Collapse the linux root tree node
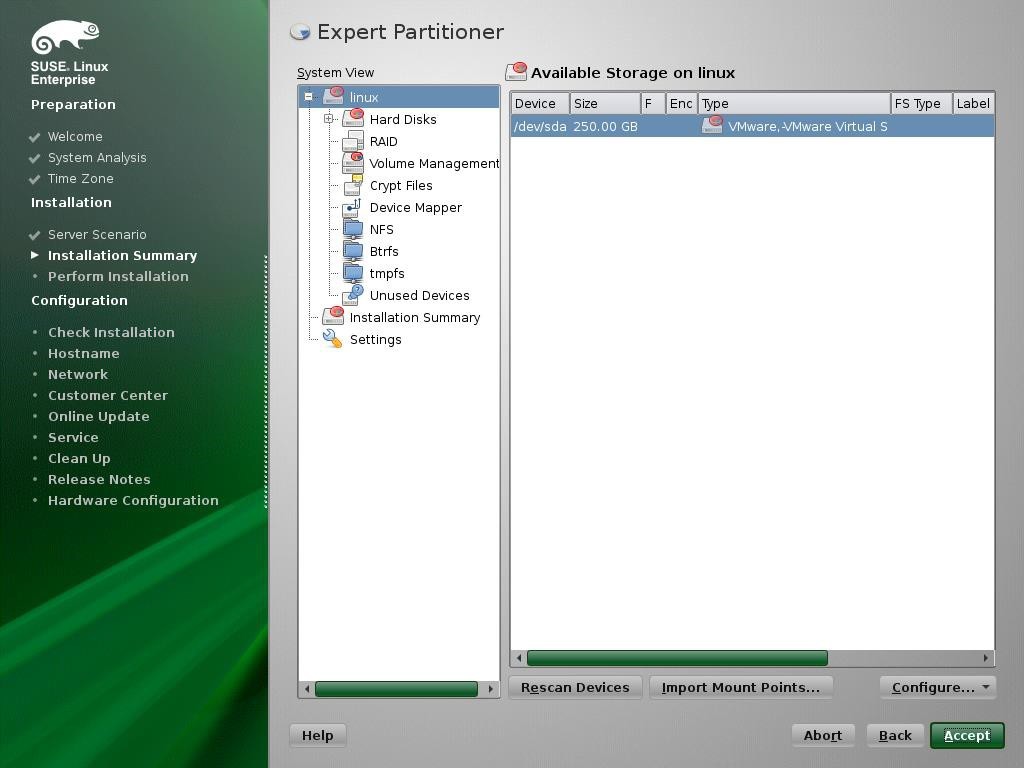The width and height of the screenshot is (1024, 768). (x=308, y=97)
